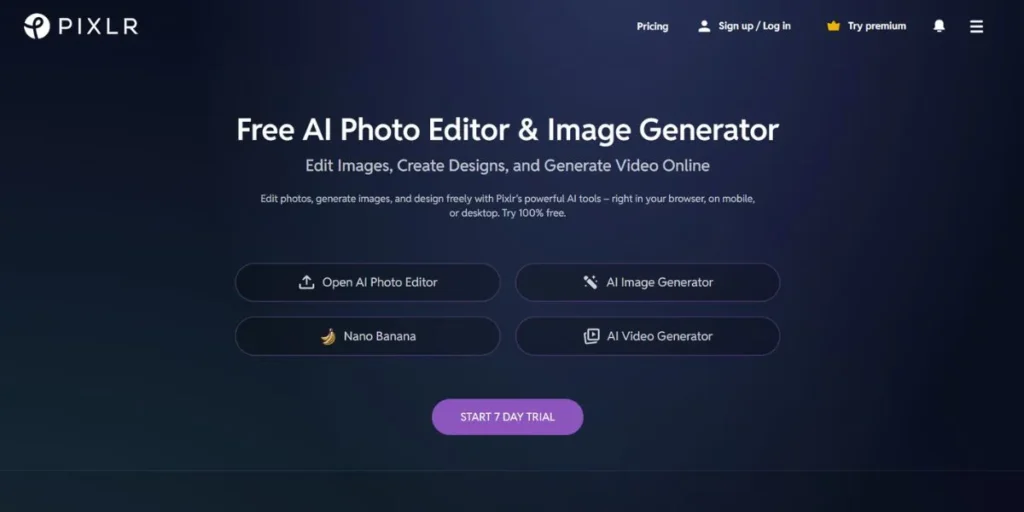
Task: Click the 'Try 100% free' description text
Action: (x=534, y=214)
